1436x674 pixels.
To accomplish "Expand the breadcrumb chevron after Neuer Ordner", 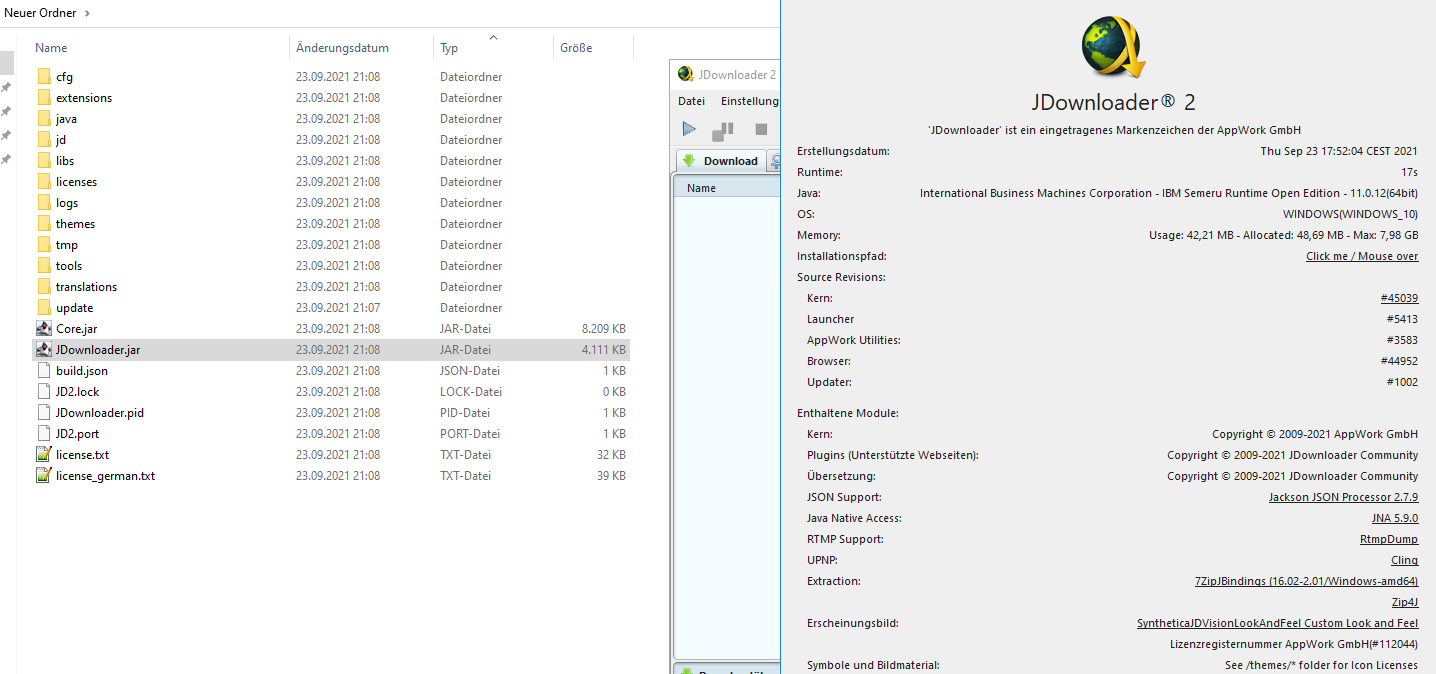I will (87, 13).
